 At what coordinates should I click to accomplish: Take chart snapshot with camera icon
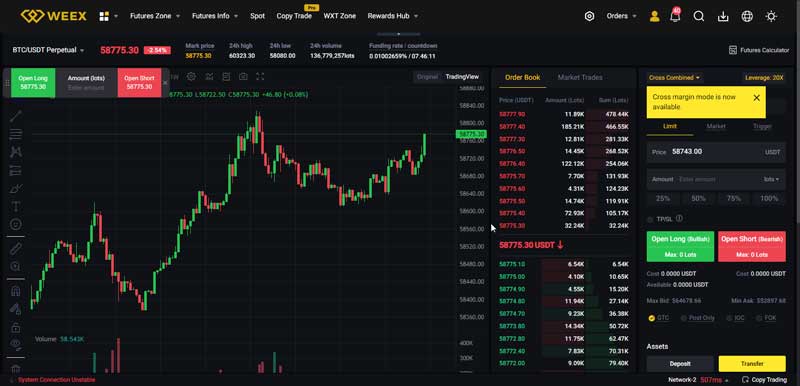(x=243, y=76)
